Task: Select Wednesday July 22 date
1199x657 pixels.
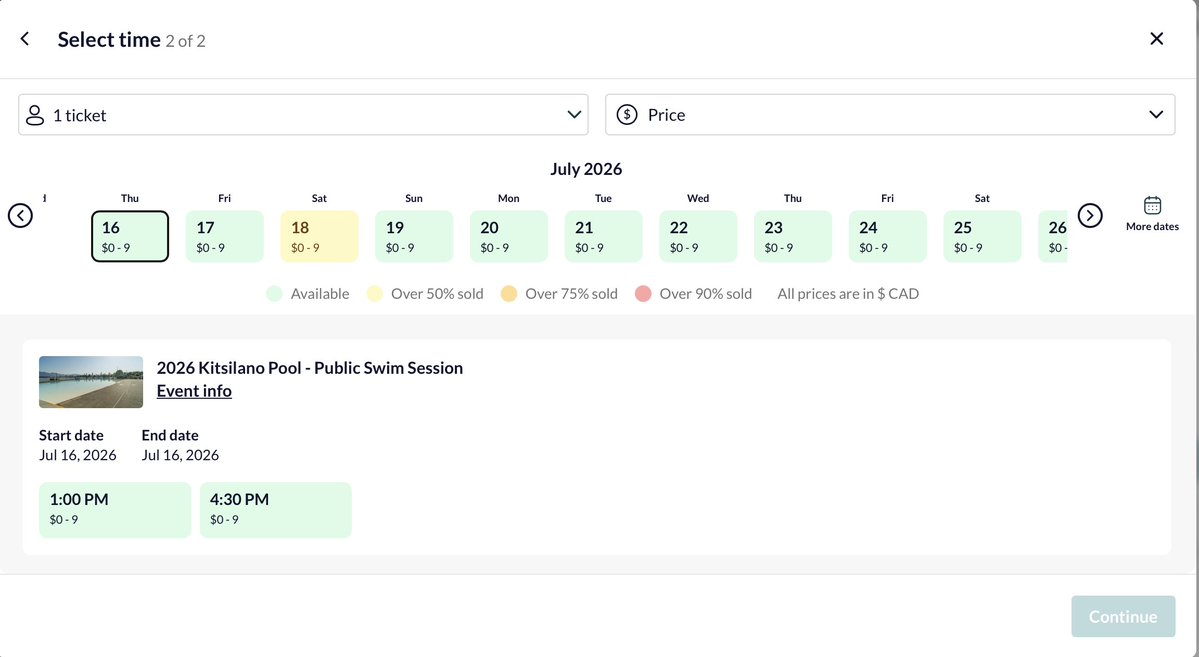Action: 698,236
